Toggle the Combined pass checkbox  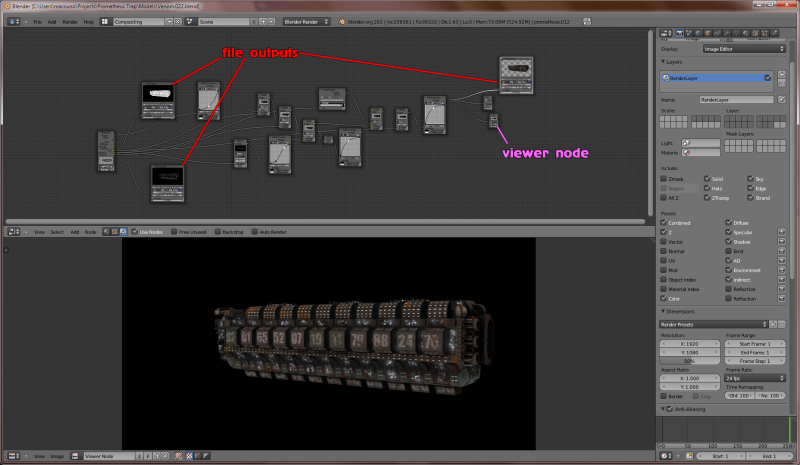coord(663,223)
